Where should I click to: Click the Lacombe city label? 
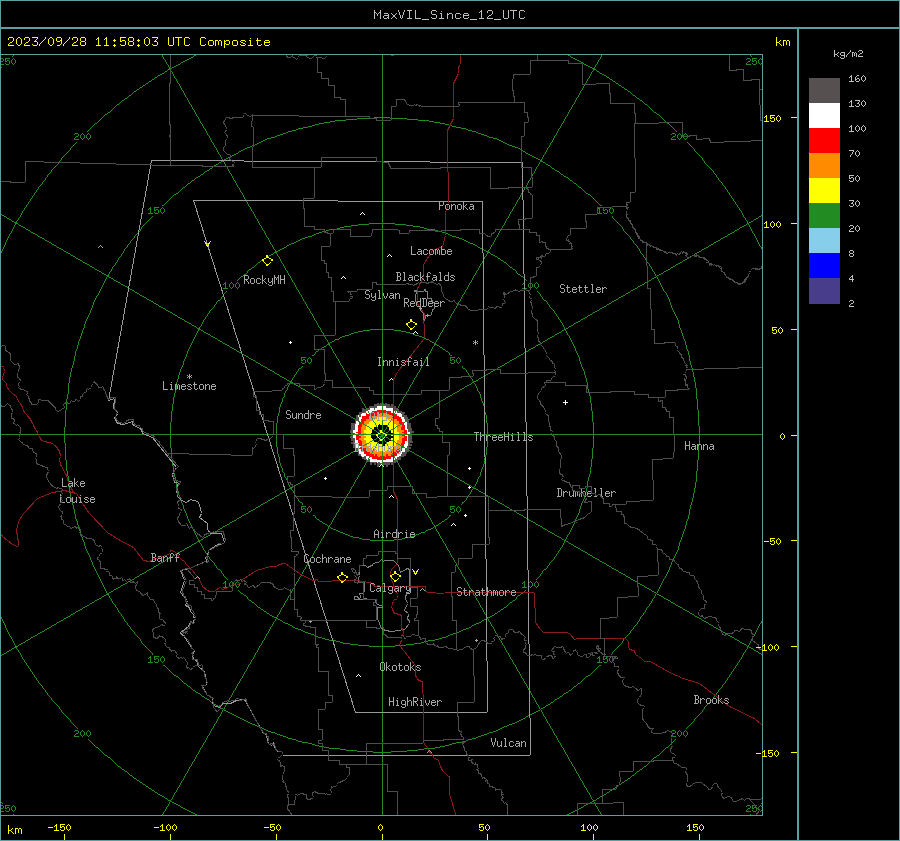point(431,251)
